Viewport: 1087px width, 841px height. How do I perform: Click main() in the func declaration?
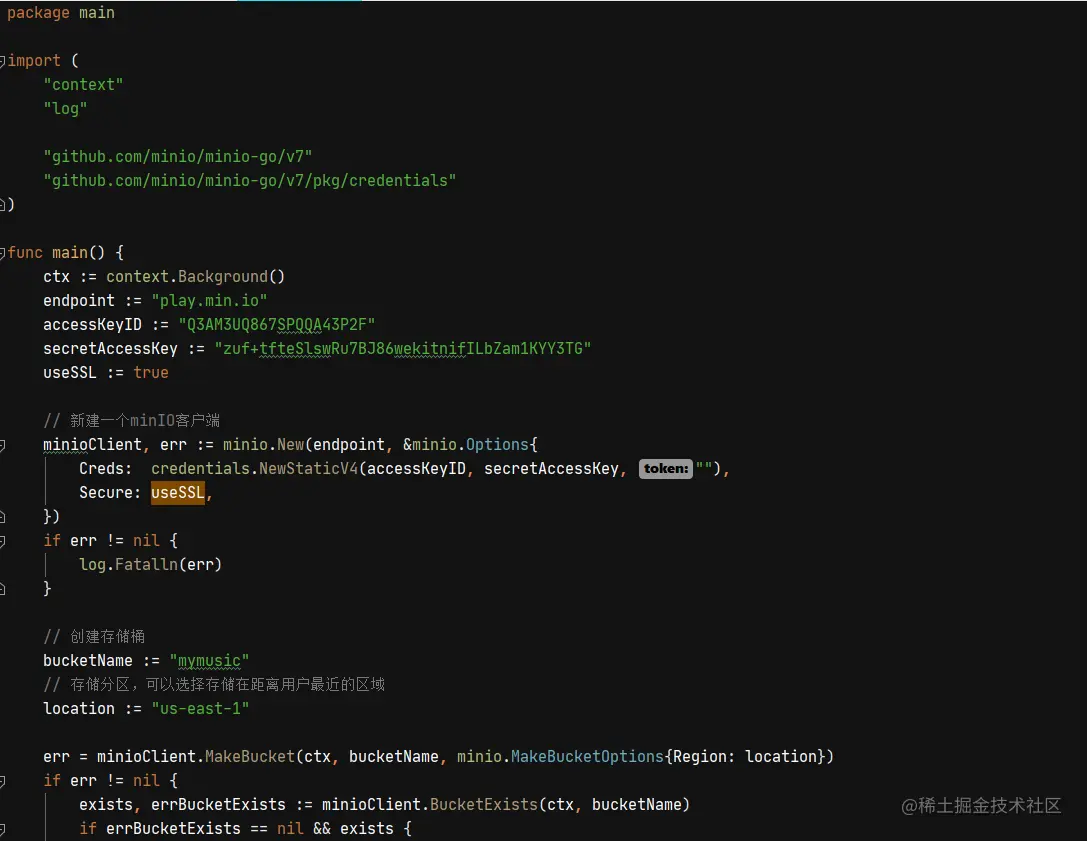pyautogui.click(x=78, y=253)
